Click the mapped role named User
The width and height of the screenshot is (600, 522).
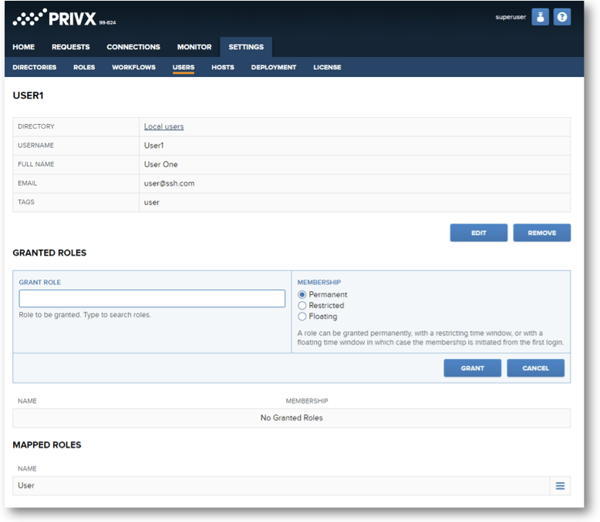[26, 486]
